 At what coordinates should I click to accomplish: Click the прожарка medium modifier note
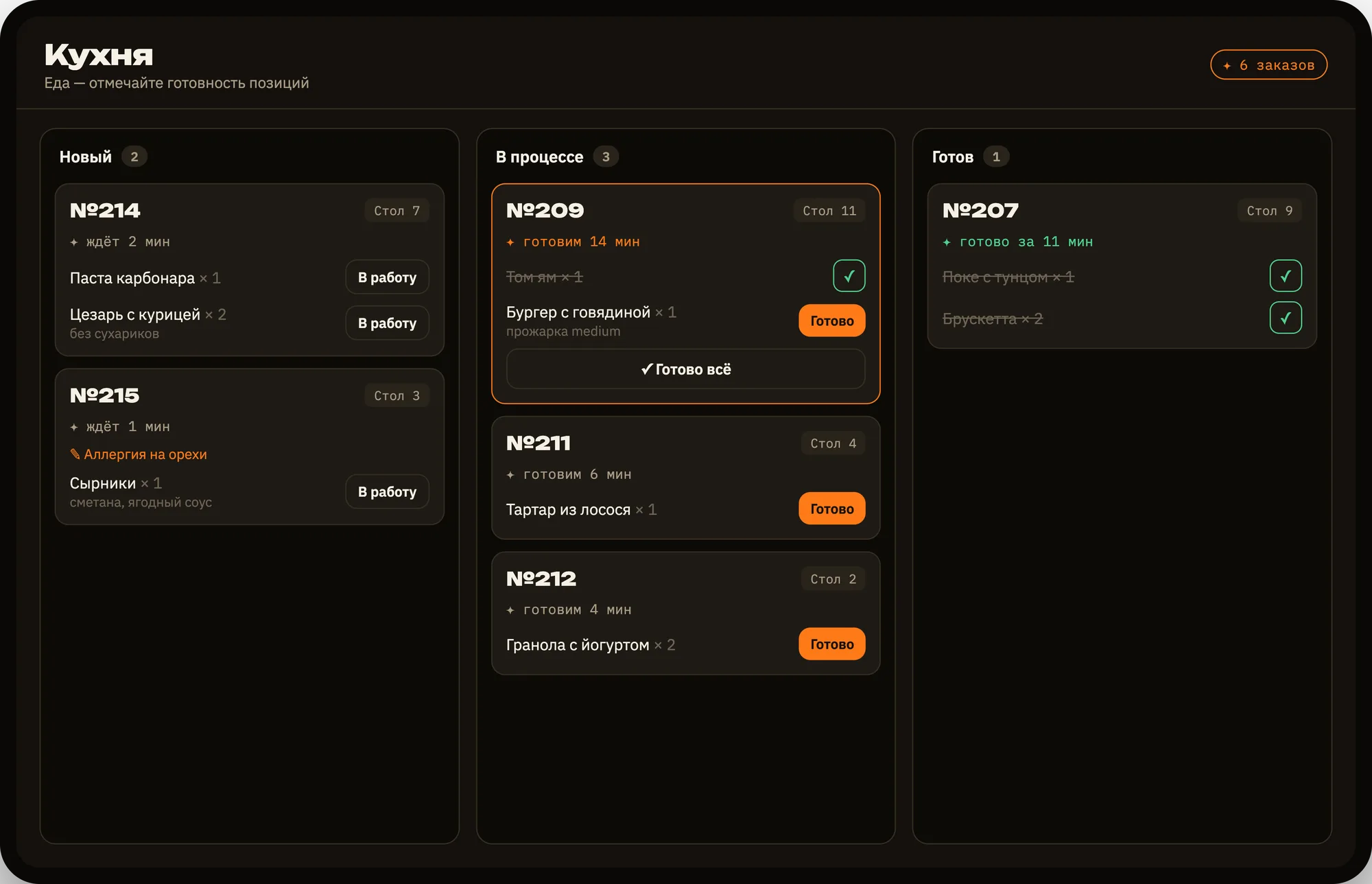(563, 331)
